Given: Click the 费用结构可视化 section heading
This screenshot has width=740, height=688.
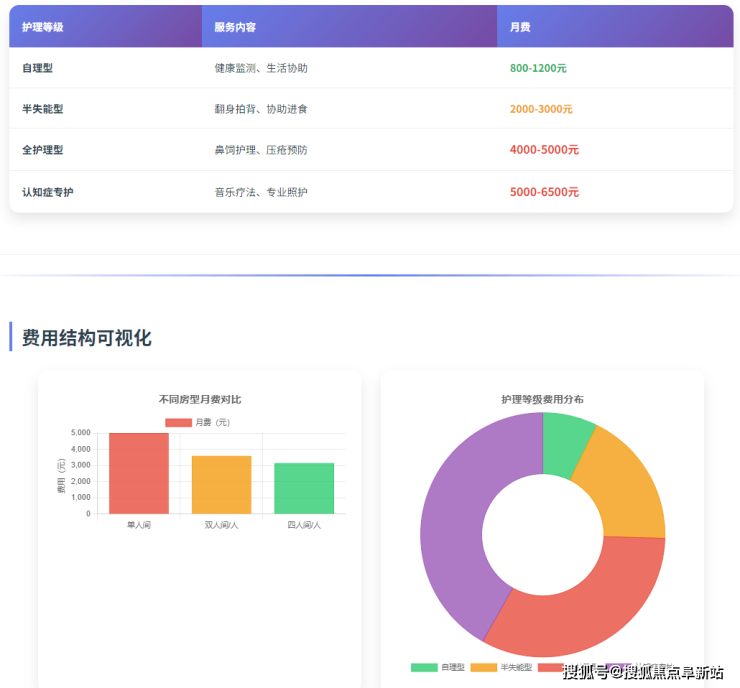Looking at the screenshot, I should point(87,338).
